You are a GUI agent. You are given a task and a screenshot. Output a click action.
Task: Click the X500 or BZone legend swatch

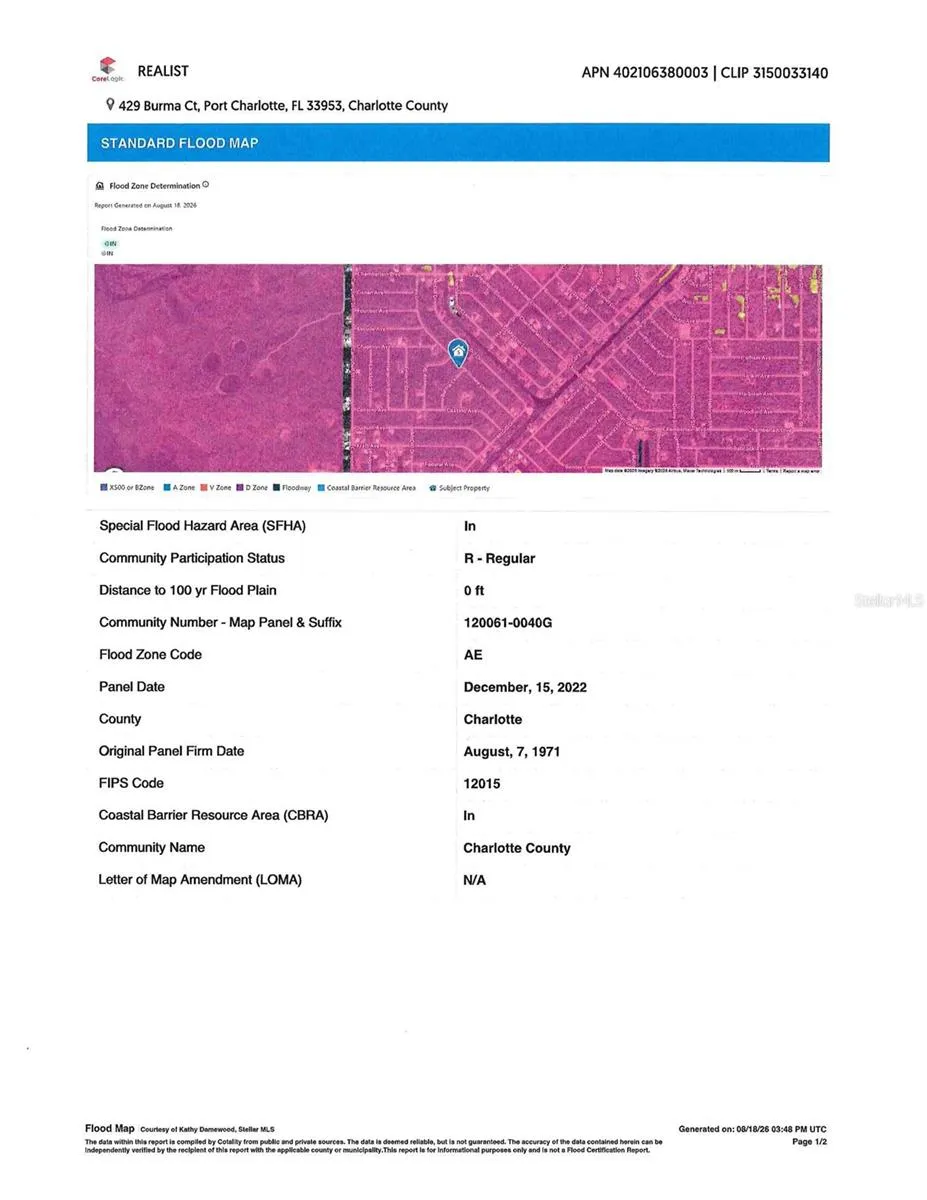104,488
